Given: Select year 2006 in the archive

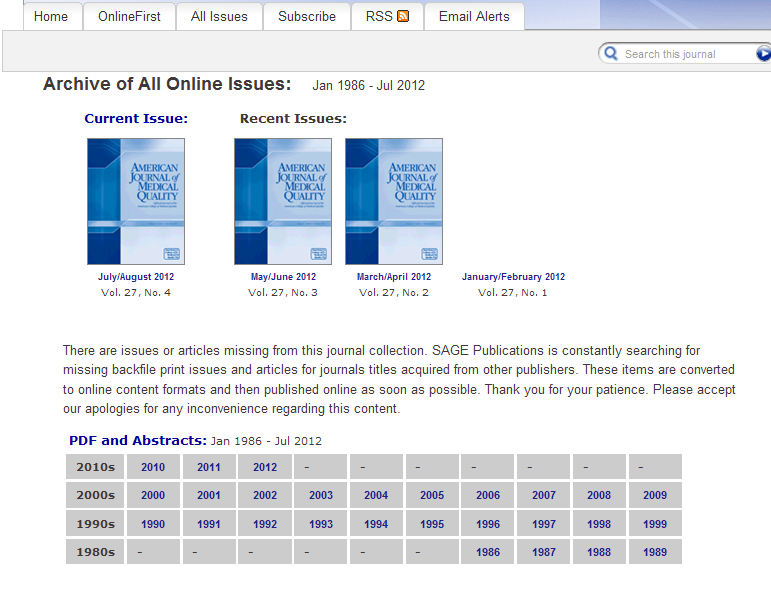Looking at the screenshot, I should [488, 495].
